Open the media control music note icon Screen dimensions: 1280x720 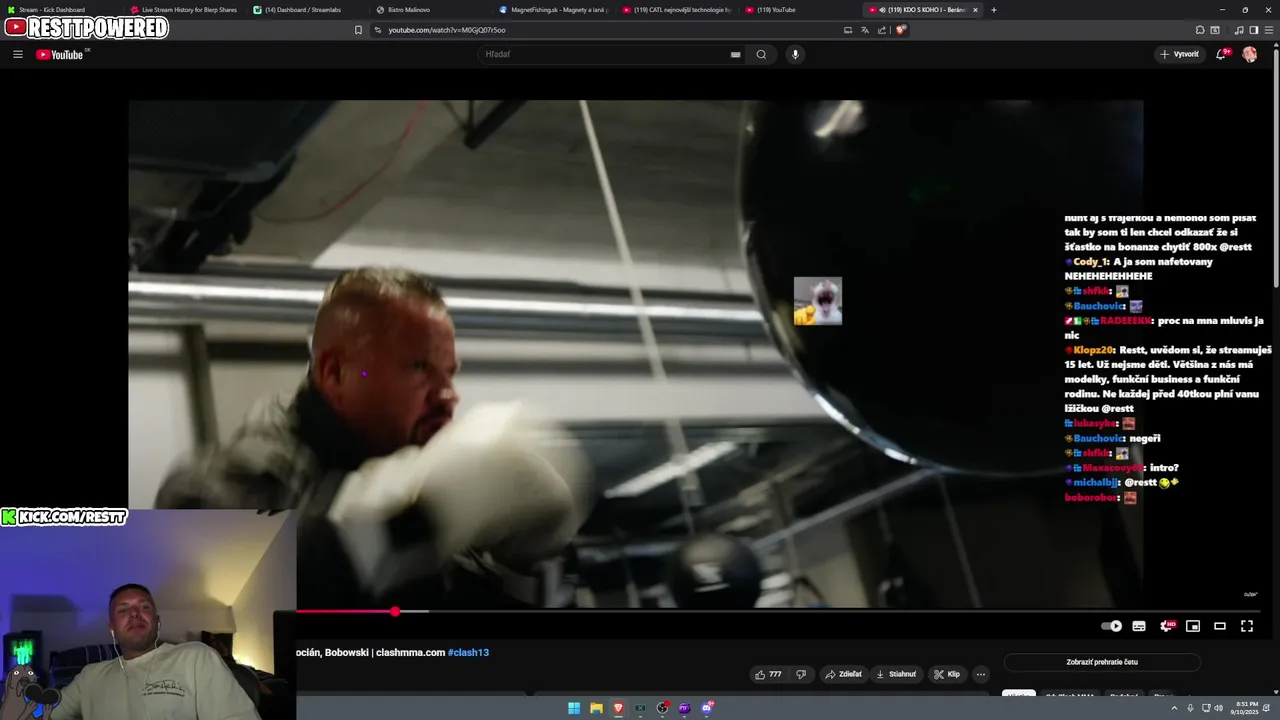(x=1240, y=30)
